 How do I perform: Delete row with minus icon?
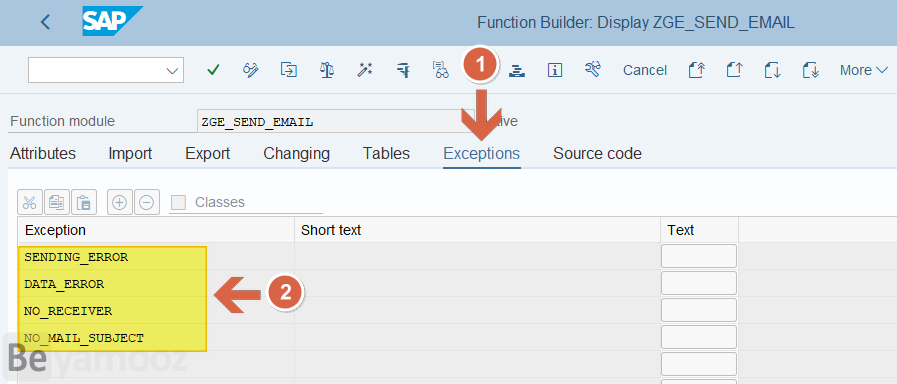146,202
